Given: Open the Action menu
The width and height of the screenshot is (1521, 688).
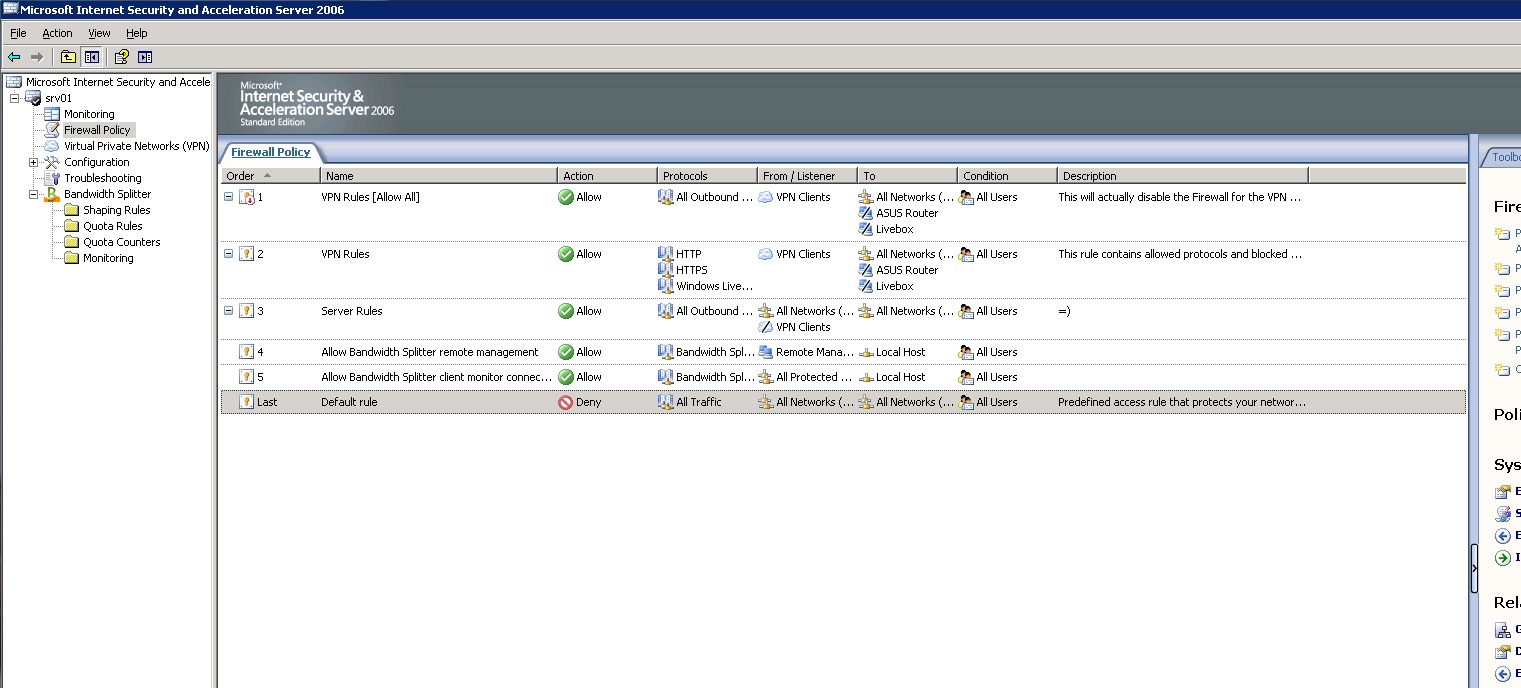Looking at the screenshot, I should tap(57, 33).
